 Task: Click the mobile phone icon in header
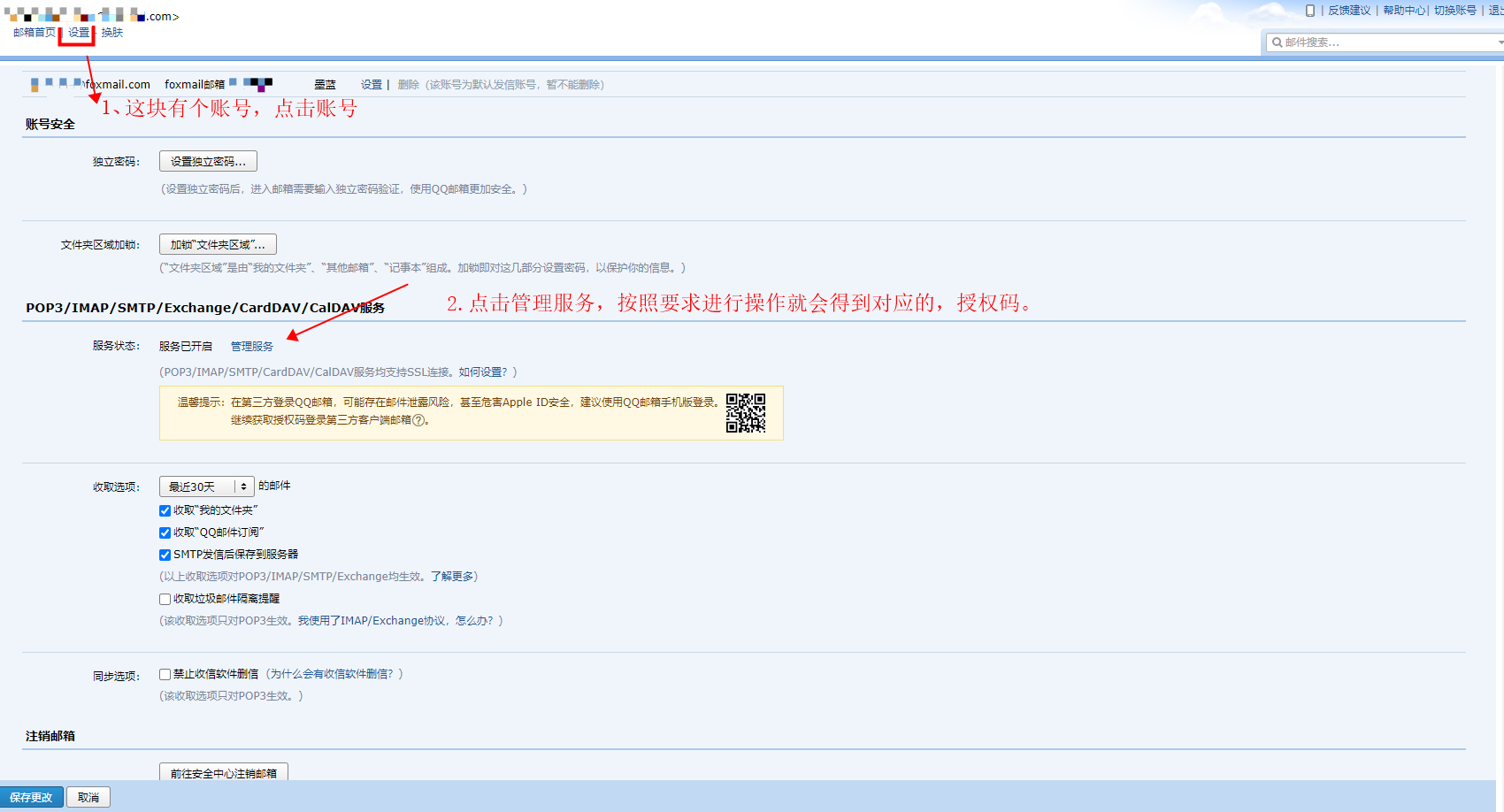1310,11
